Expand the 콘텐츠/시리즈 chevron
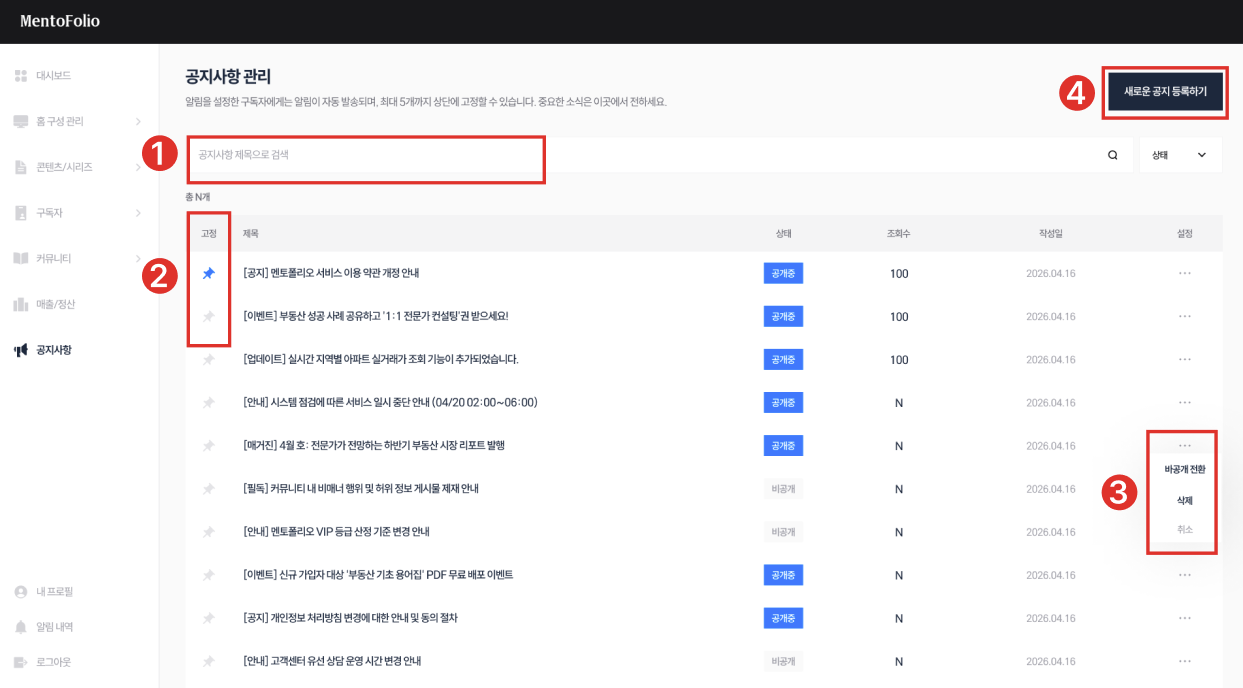 pyautogui.click(x=138, y=167)
